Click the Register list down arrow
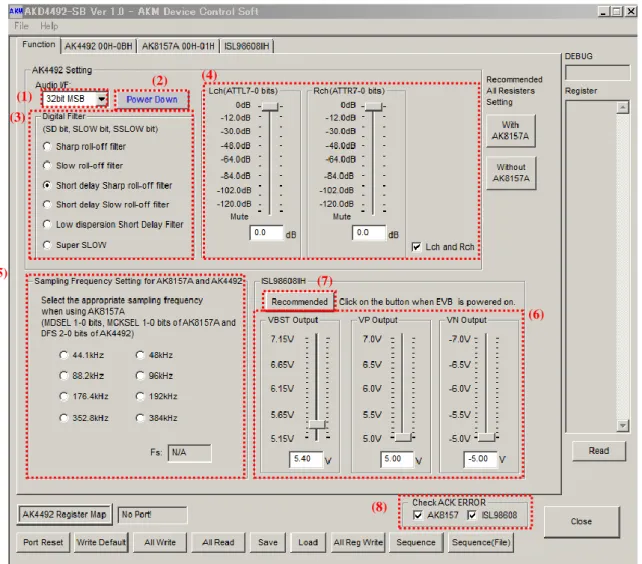Image resolution: width=642 pixels, height=564 pixels. (x=622, y=426)
